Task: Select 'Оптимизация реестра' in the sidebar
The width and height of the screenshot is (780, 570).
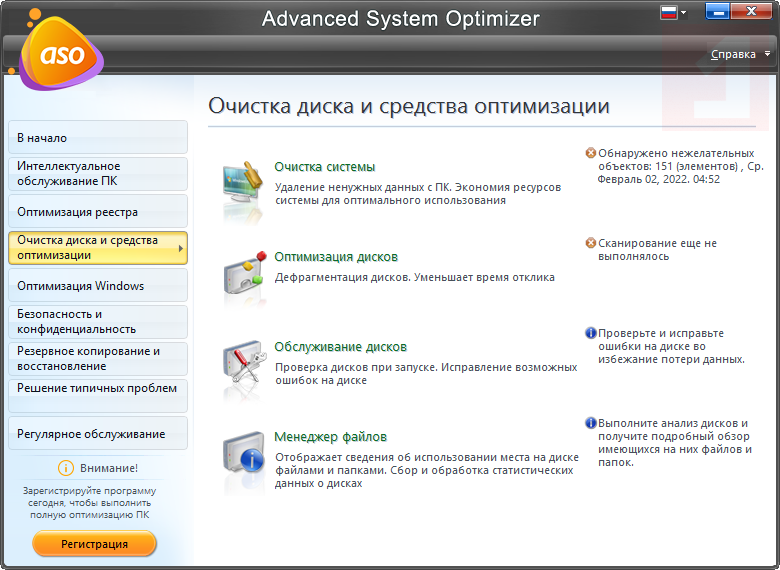Action: click(98, 211)
